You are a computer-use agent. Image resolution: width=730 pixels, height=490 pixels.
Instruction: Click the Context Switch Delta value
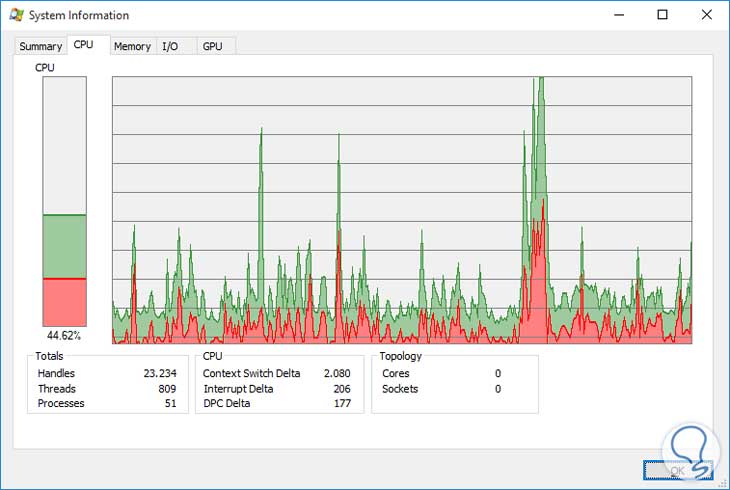pyautogui.click(x=337, y=373)
